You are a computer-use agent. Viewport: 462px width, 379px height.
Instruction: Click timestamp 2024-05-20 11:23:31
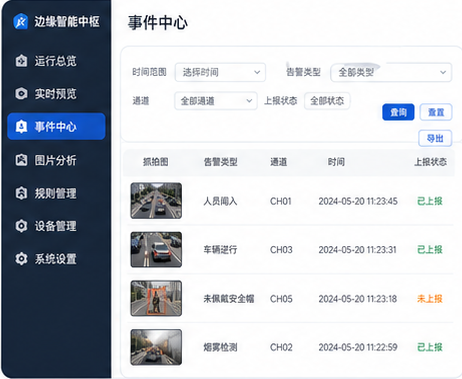point(357,250)
